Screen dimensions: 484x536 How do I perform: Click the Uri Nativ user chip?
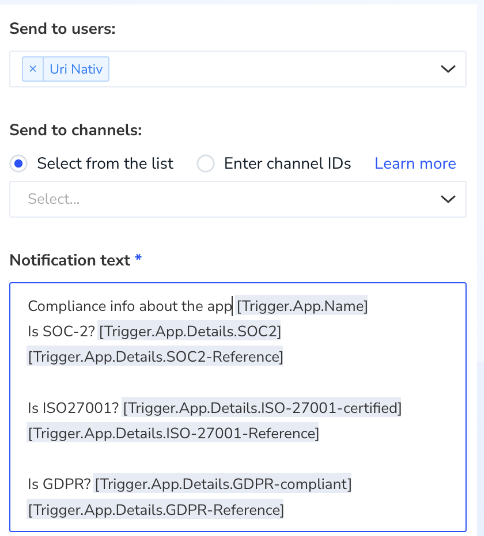[x=76, y=69]
